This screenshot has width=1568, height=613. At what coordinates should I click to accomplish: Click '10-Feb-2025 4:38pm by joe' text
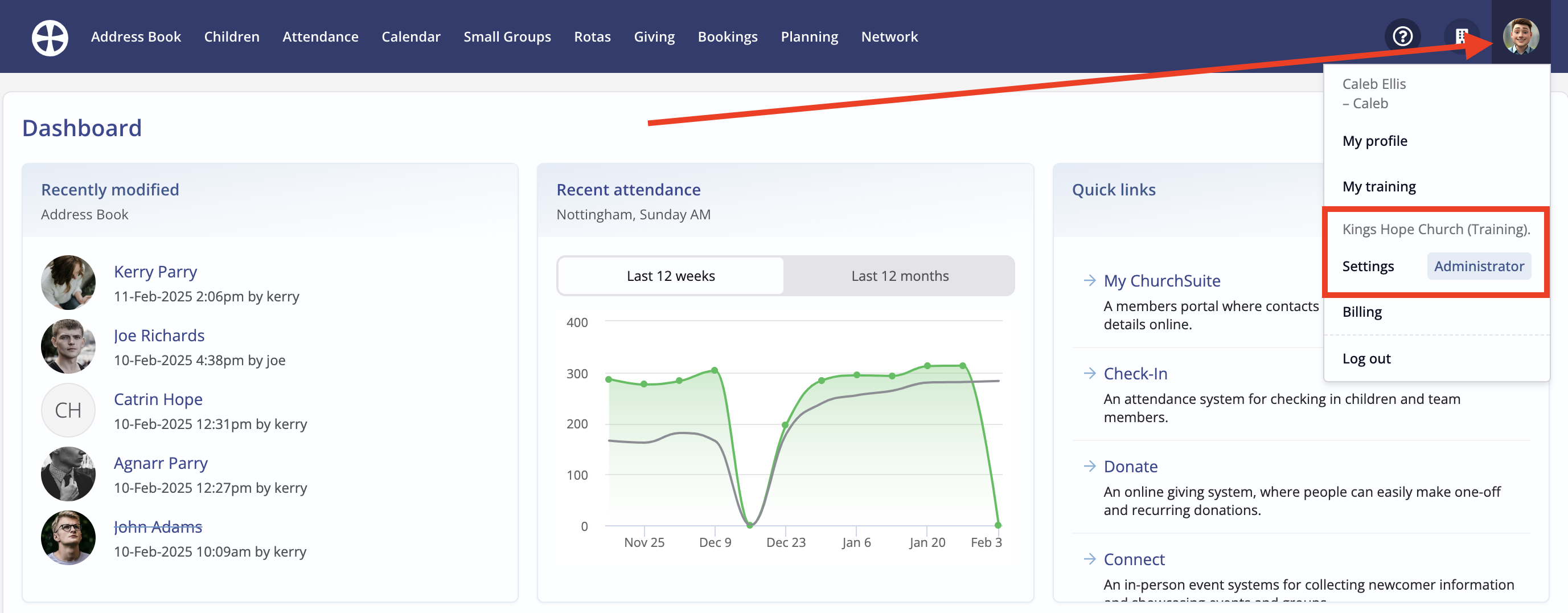200,360
